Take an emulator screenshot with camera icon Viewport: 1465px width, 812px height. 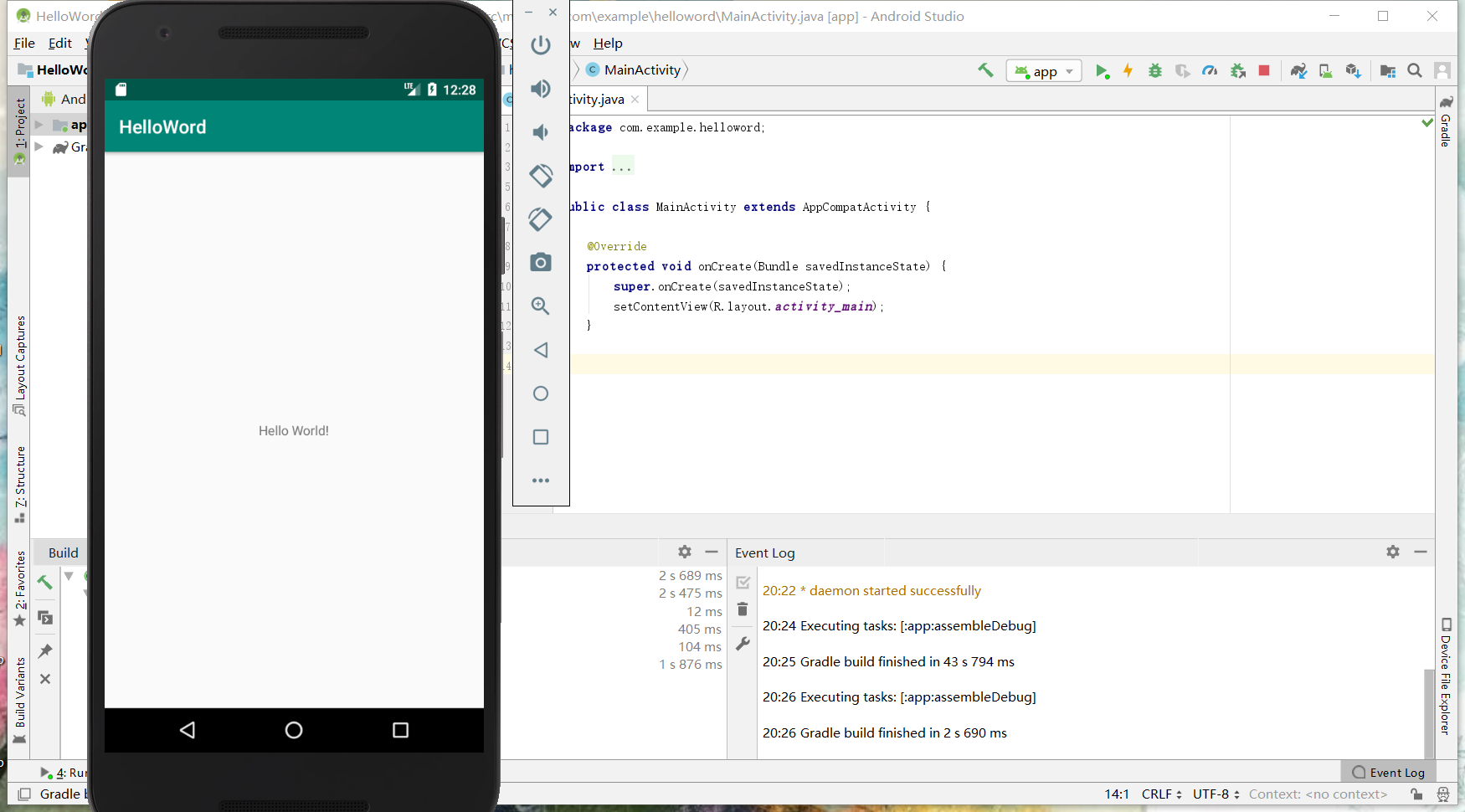point(541,263)
